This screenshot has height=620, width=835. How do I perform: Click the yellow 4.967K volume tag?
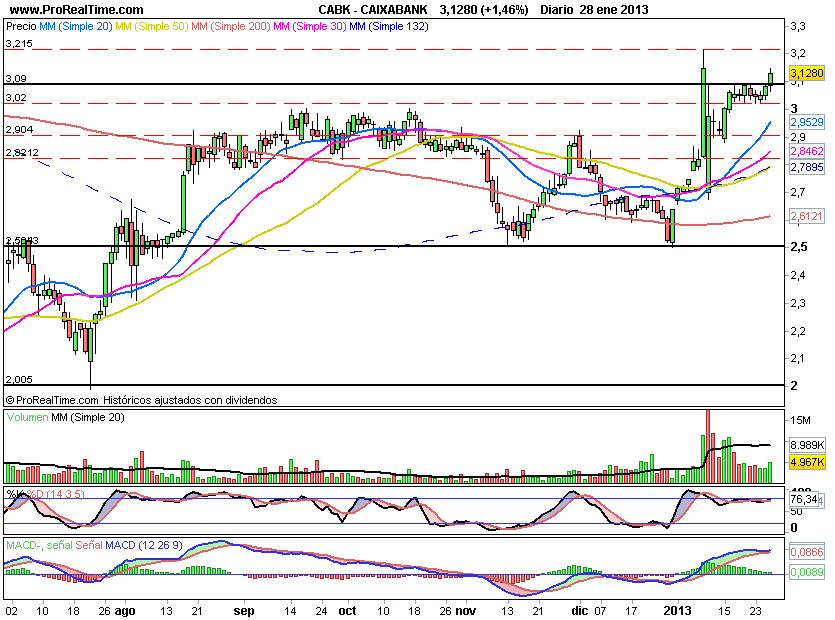click(x=807, y=462)
